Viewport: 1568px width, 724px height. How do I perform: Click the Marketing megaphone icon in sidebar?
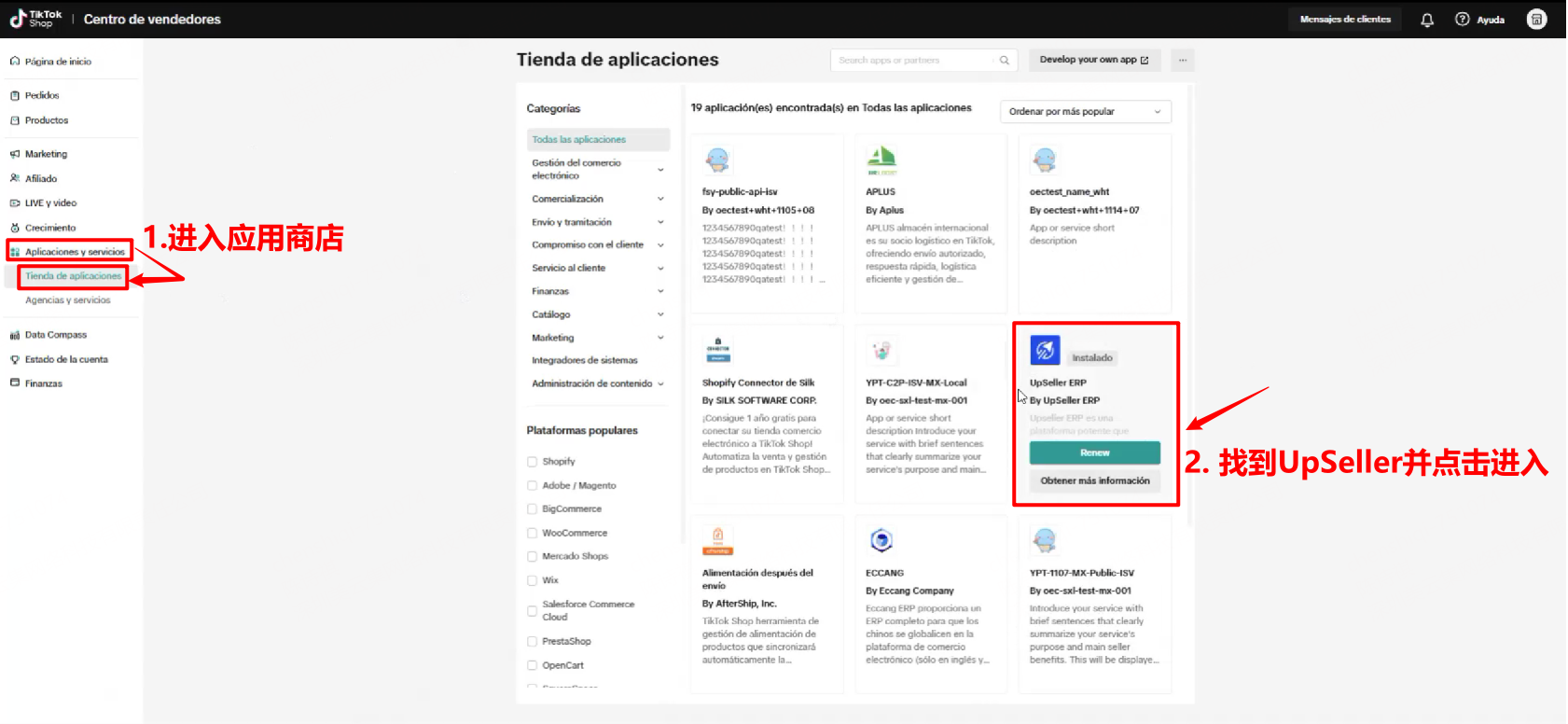click(x=15, y=154)
